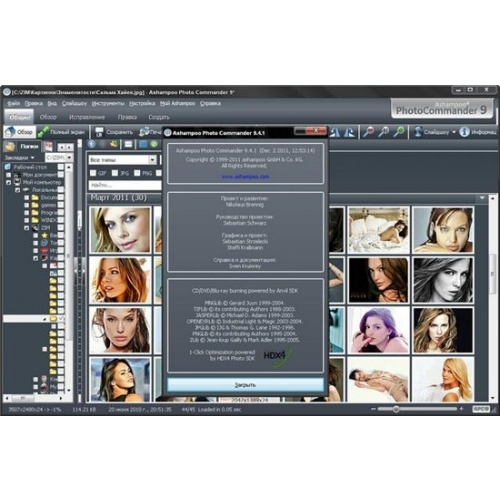
Task: Open the Настройка menu
Action: coord(142,103)
